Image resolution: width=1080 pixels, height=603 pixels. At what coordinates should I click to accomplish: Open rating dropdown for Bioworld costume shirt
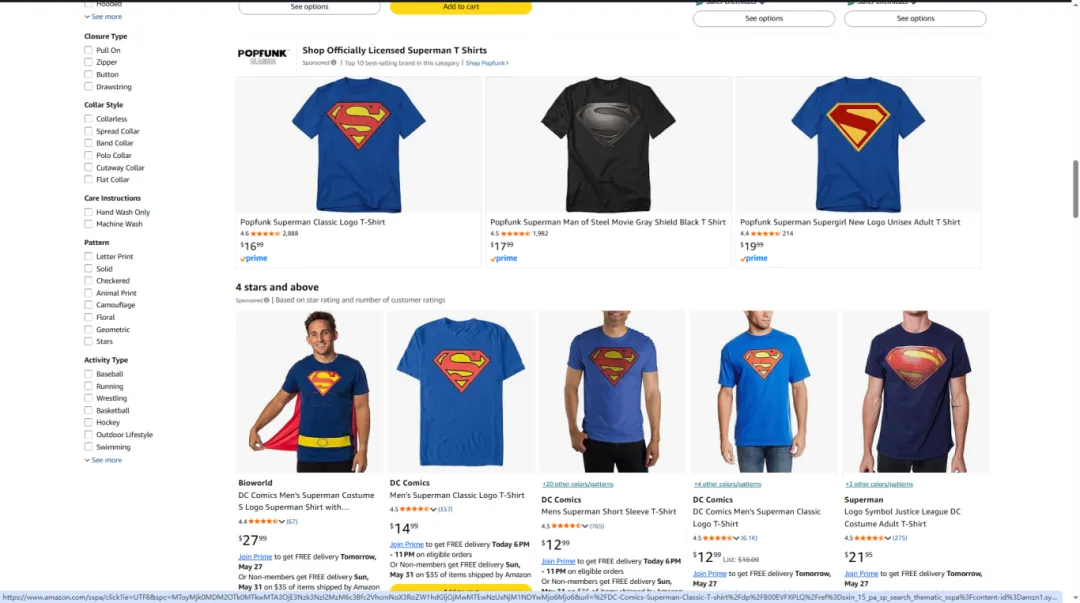(x=282, y=522)
